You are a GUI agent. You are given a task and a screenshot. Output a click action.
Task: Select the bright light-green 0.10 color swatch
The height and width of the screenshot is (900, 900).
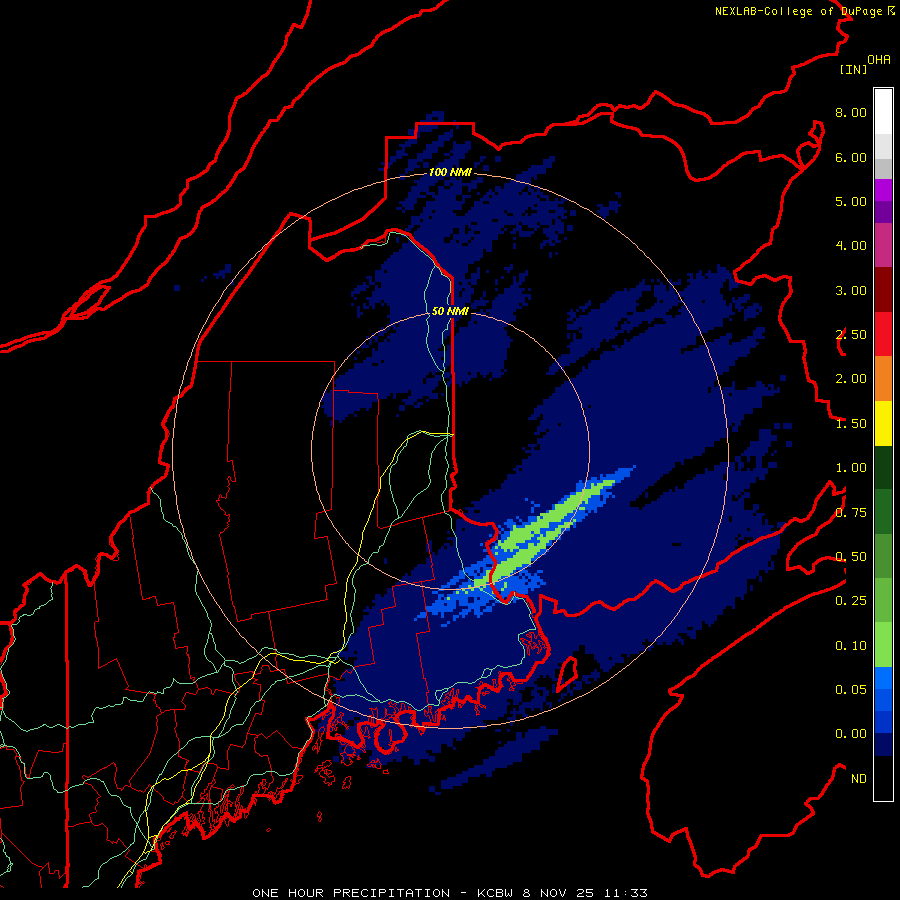[x=883, y=645]
